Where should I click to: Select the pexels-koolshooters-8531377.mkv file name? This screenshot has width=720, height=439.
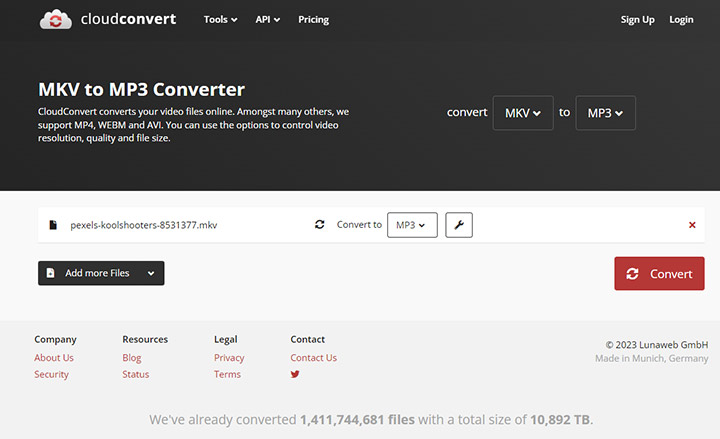click(x=143, y=225)
